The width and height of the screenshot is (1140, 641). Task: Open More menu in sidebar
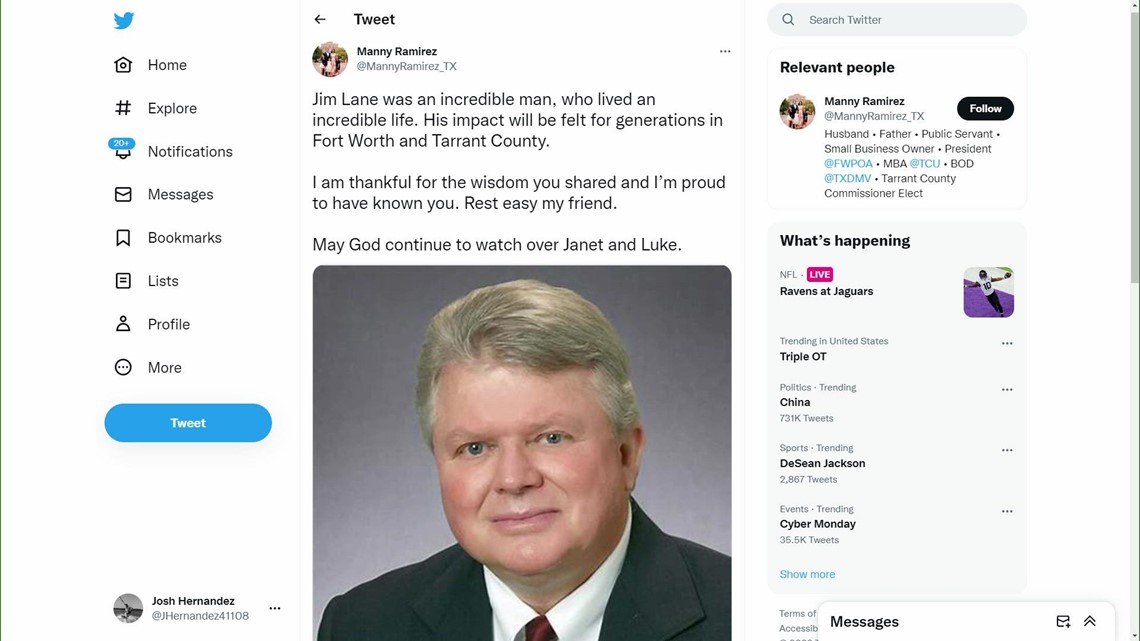click(164, 368)
